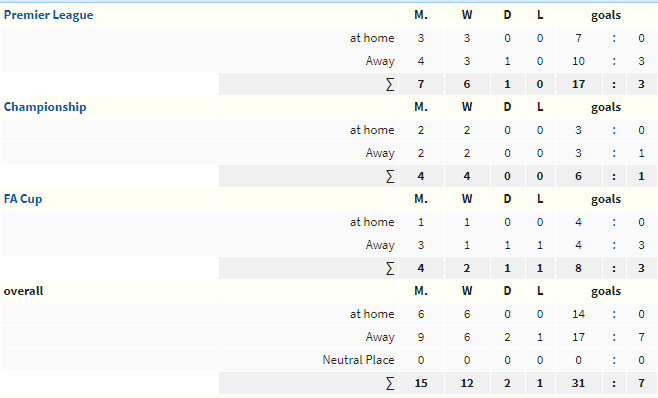
Task: Select the 'Neutral Place' row label
Action: (x=358, y=360)
